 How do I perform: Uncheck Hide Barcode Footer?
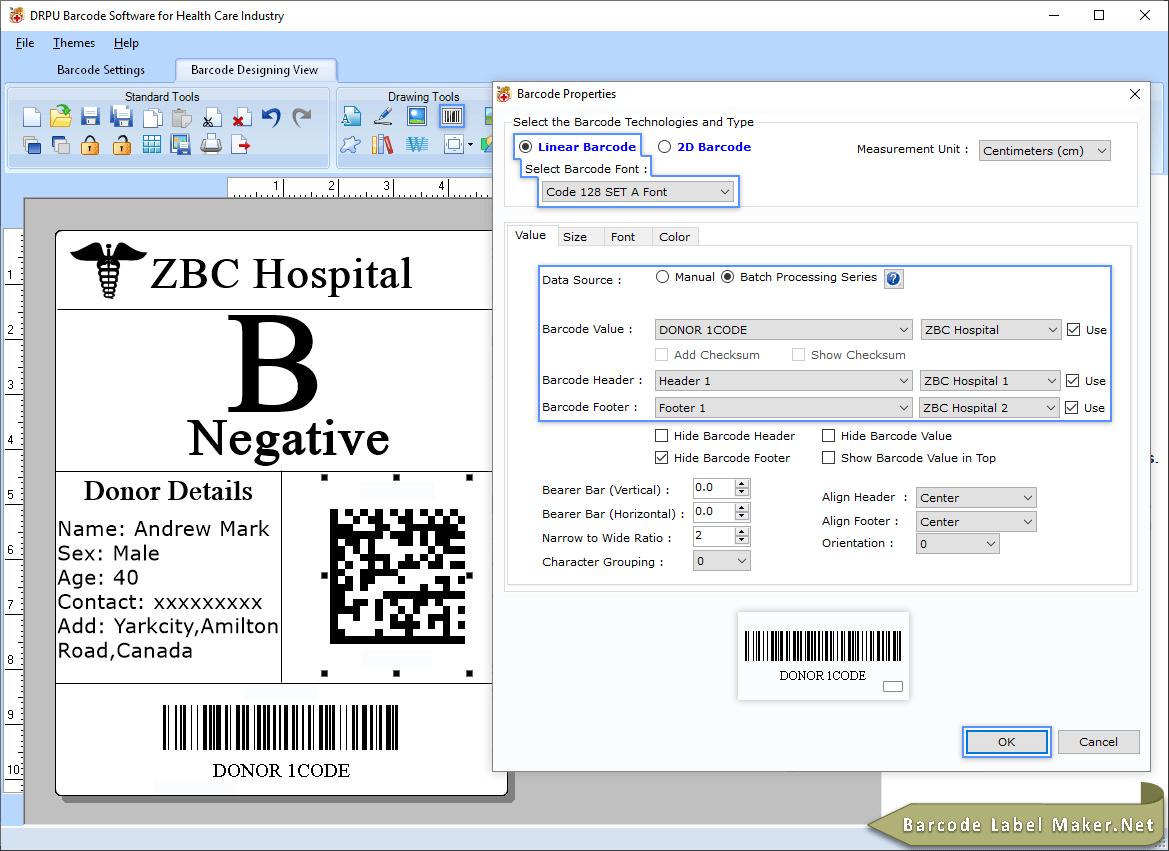click(661, 458)
